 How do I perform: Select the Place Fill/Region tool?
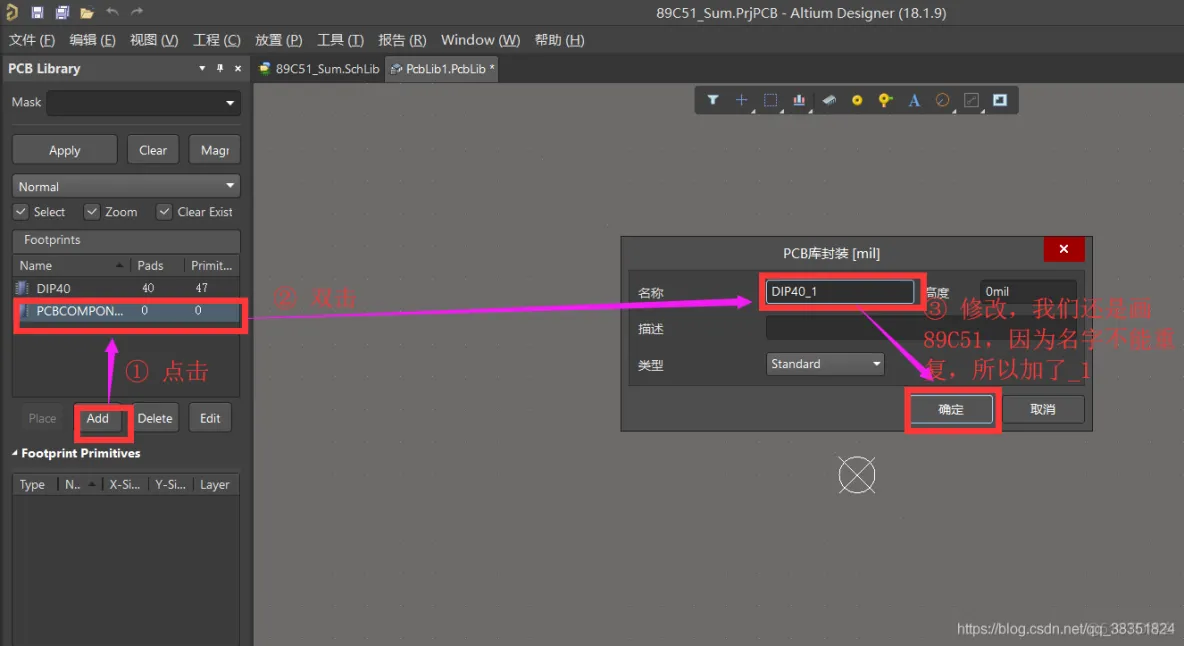[1000, 100]
